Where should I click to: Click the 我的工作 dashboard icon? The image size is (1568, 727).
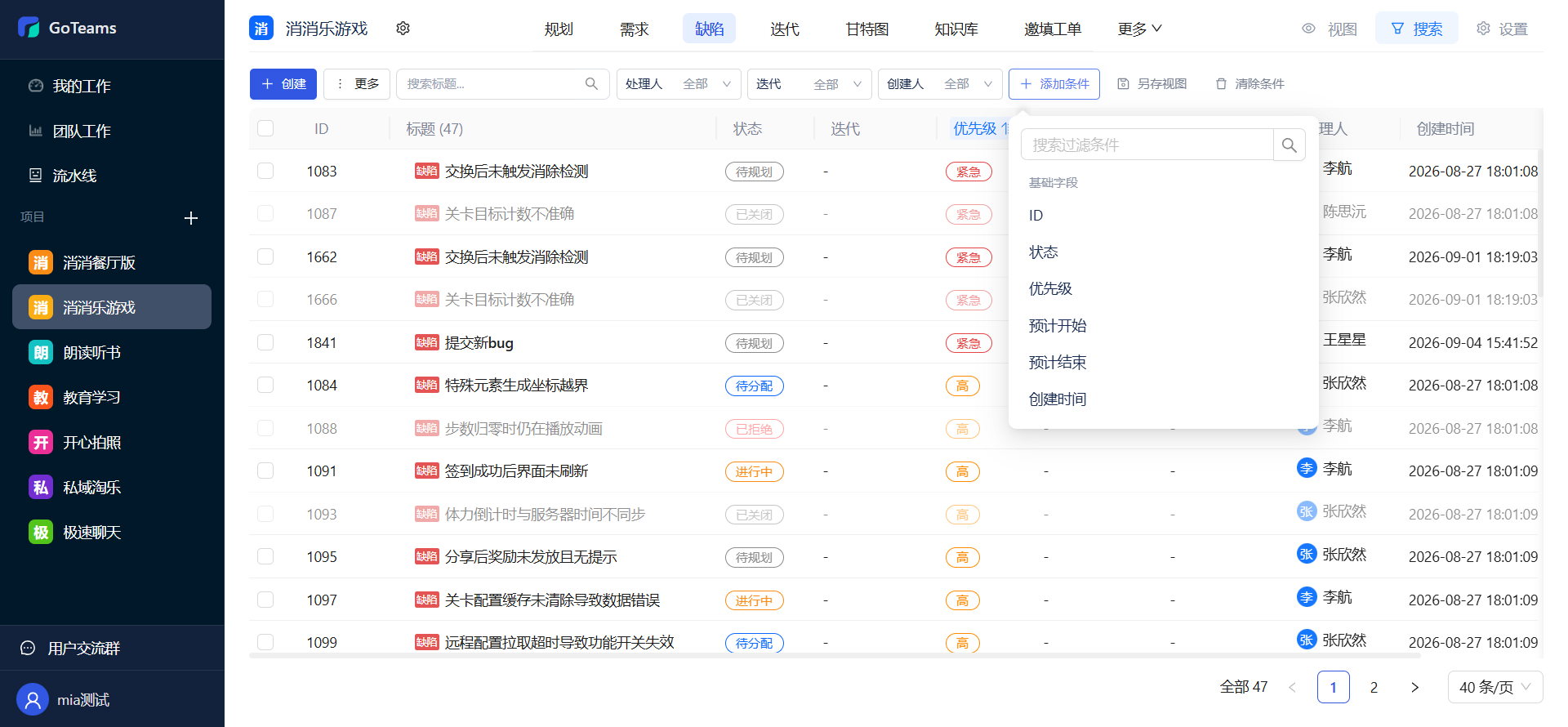click(35, 86)
